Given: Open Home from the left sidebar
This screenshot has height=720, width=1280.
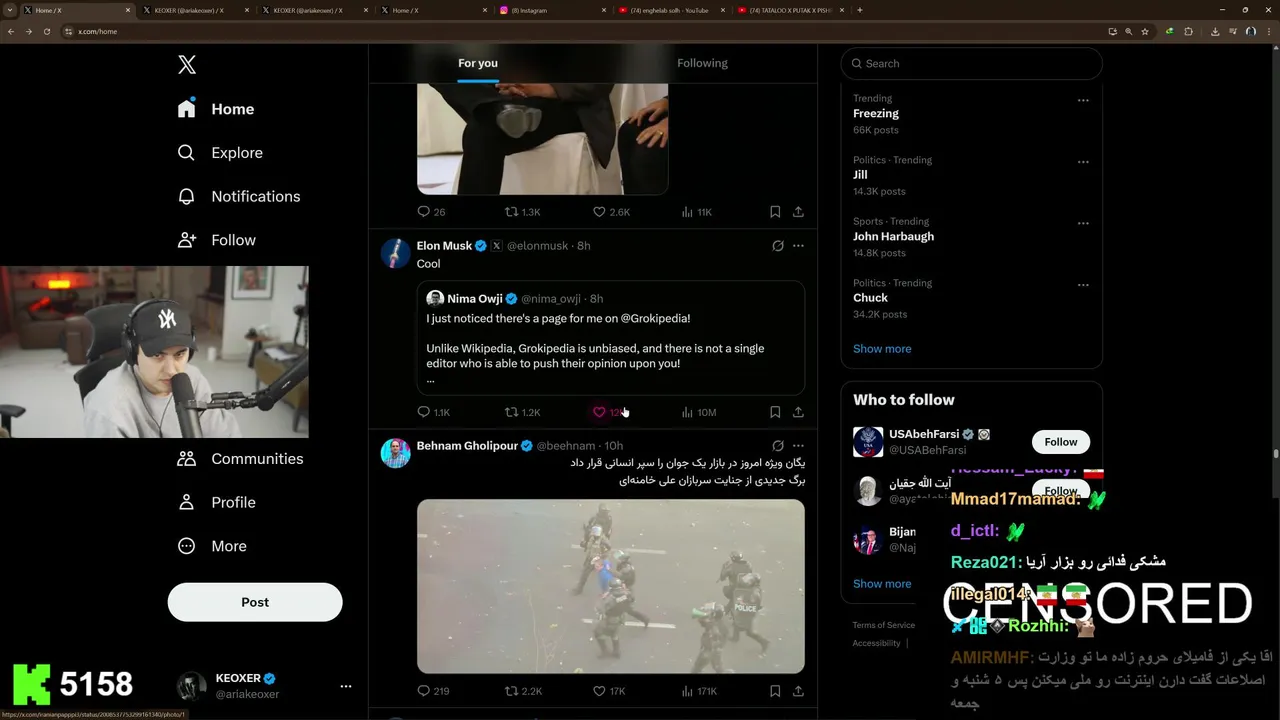Looking at the screenshot, I should click(216, 109).
